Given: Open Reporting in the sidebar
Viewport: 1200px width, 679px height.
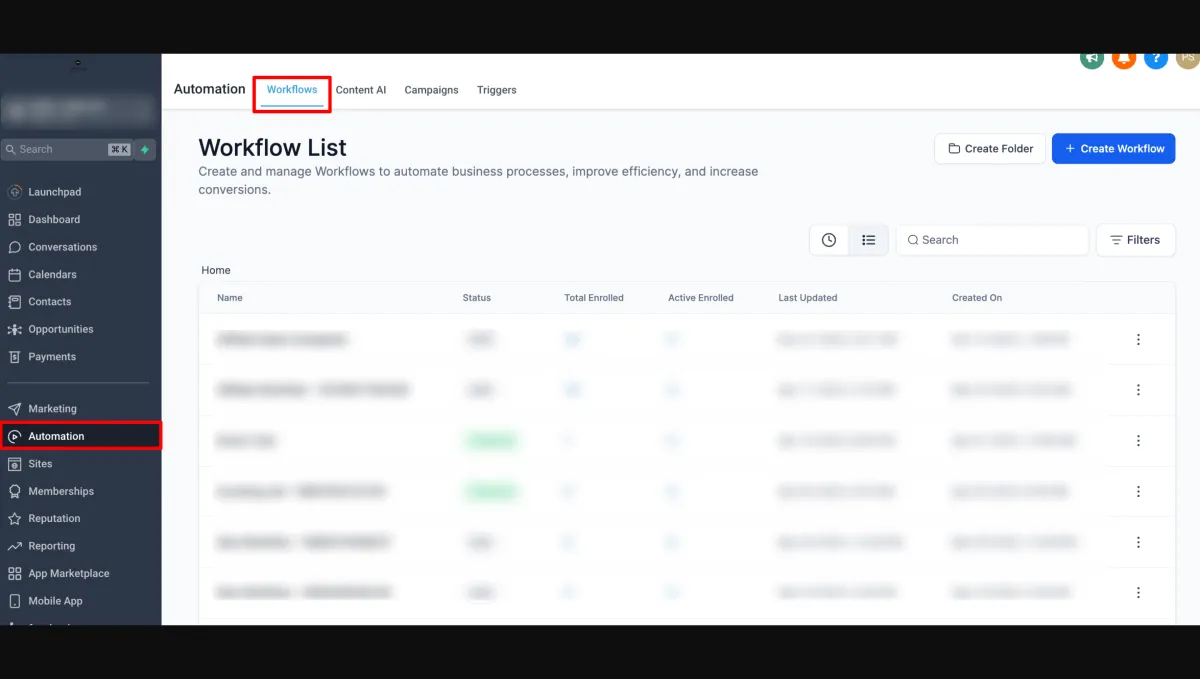Looking at the screenshot, I should tap(52, 546).
